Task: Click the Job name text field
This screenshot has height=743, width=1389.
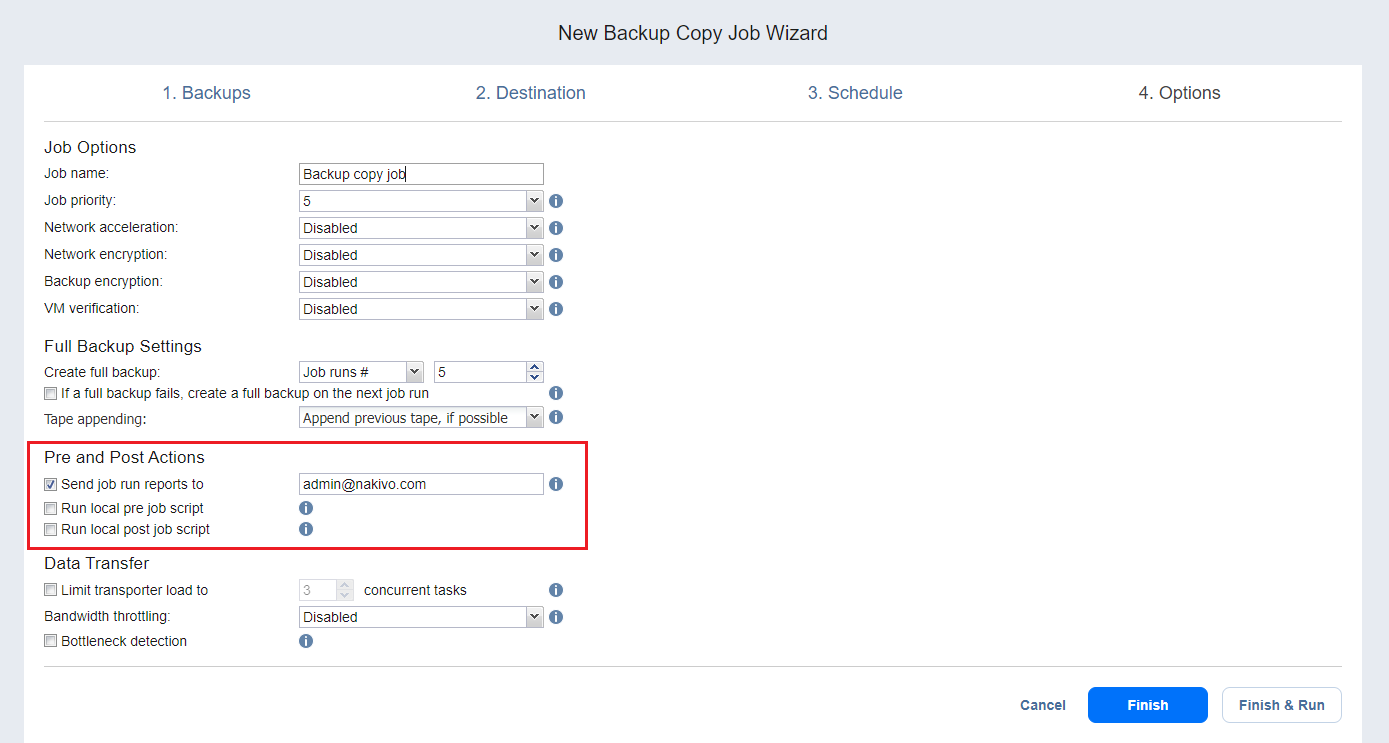Action: pos(421,174)
